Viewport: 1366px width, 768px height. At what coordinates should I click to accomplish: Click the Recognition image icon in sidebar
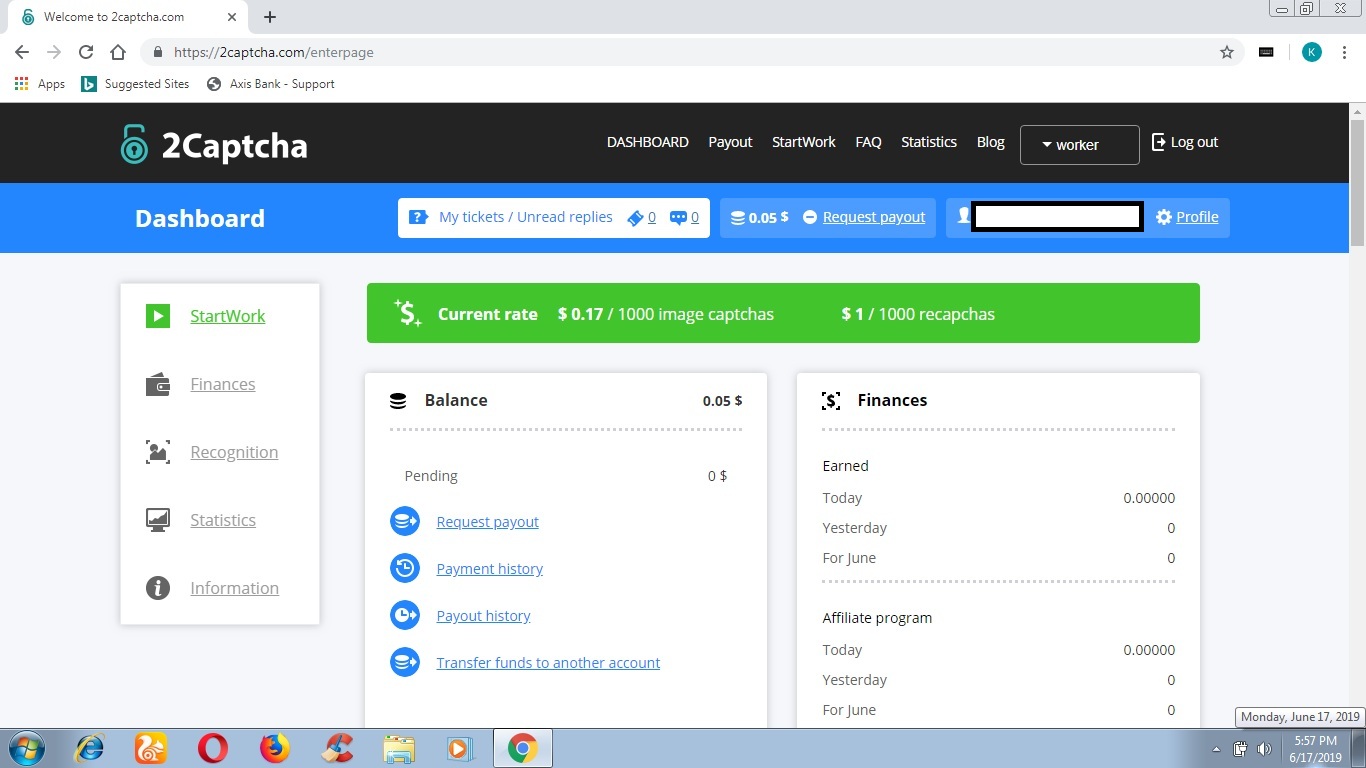point(158,452)
